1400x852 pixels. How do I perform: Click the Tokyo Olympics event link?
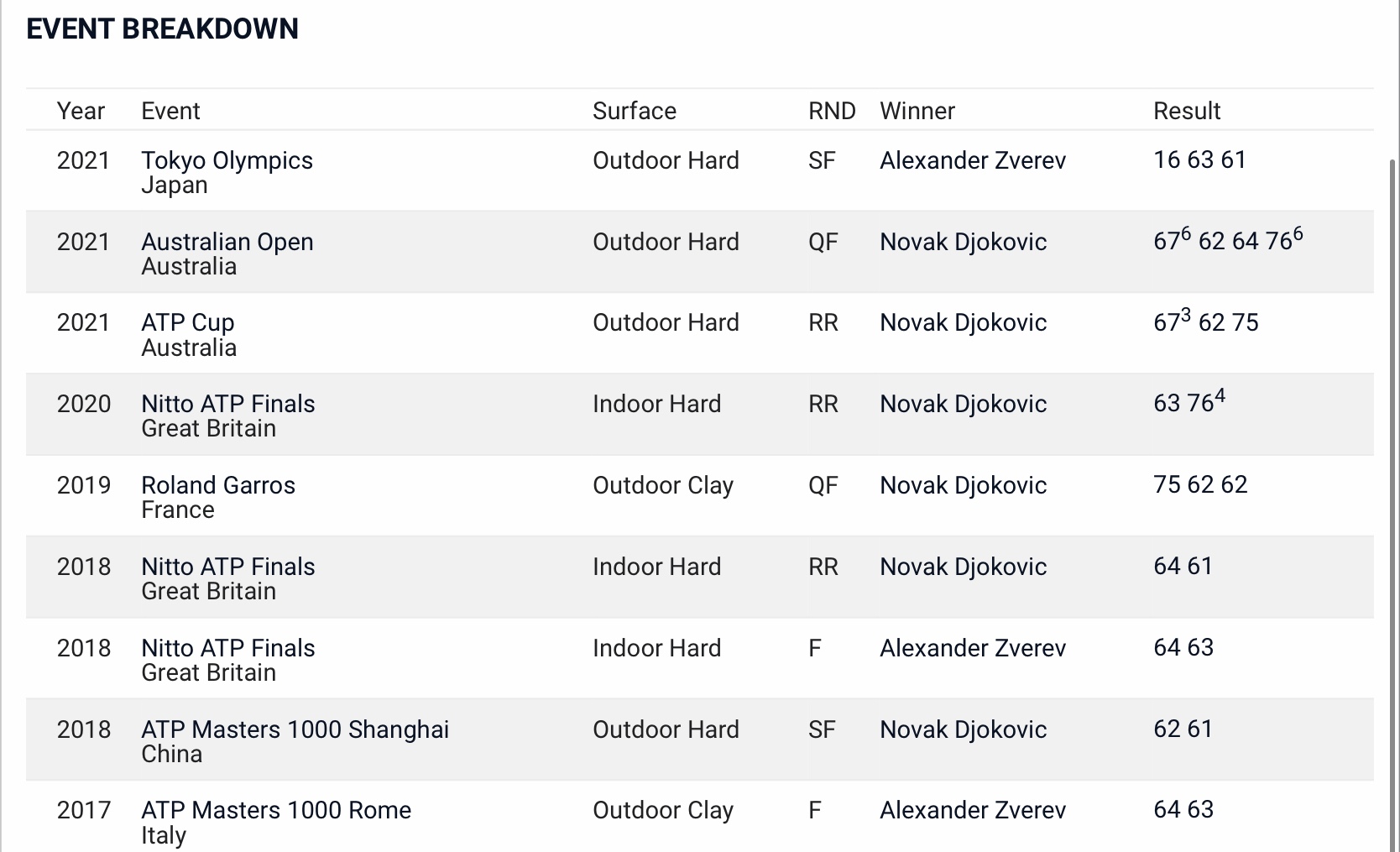[x=227, y=160]
